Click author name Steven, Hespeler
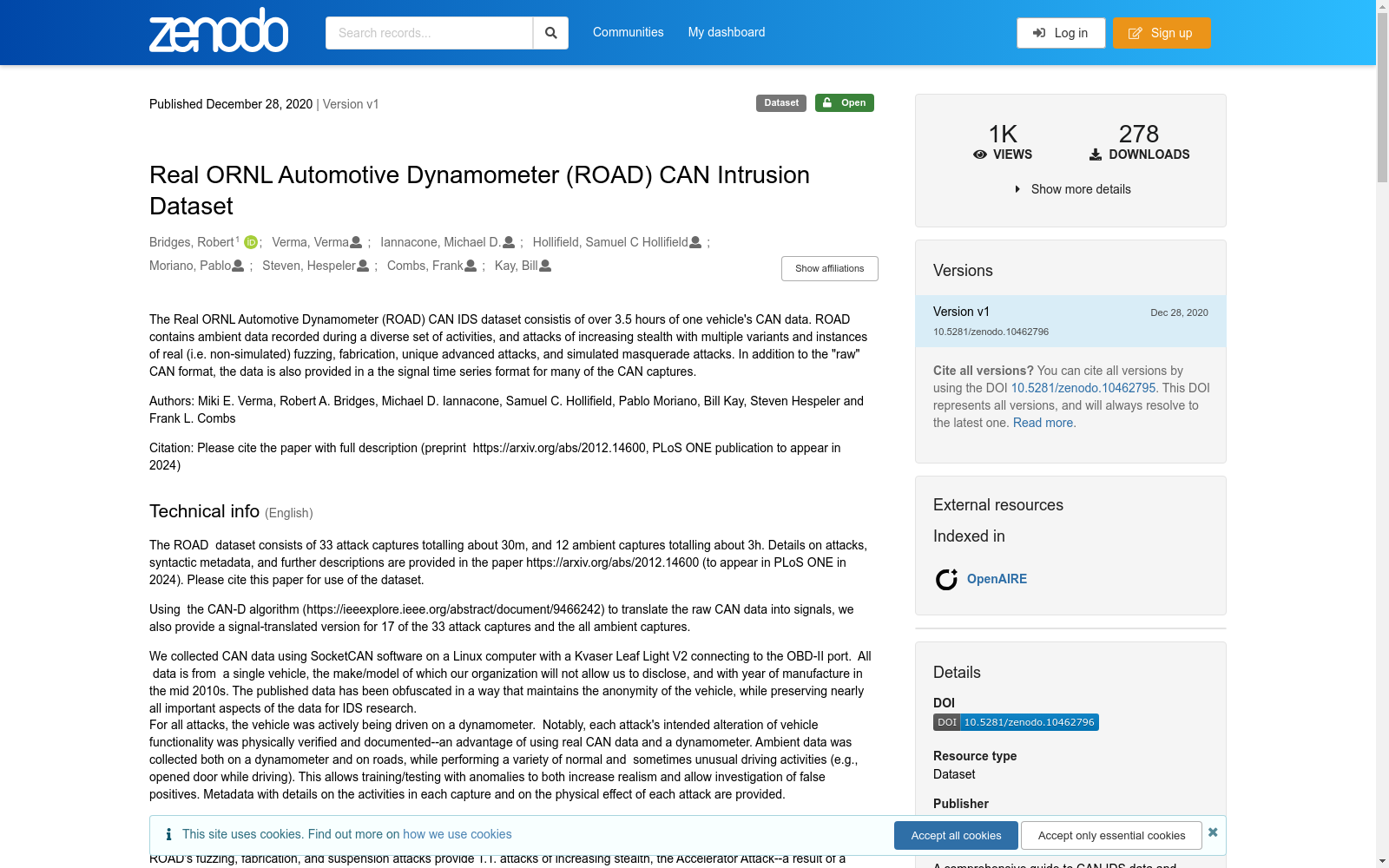Viewport: 1389px width, 868px height. (x=309, y=266)
